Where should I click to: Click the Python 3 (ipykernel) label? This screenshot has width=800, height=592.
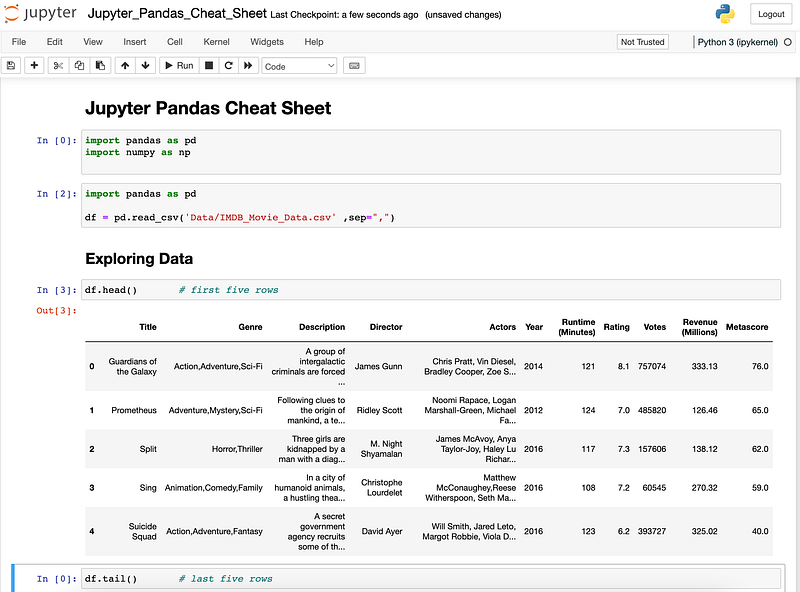(737, 42)
